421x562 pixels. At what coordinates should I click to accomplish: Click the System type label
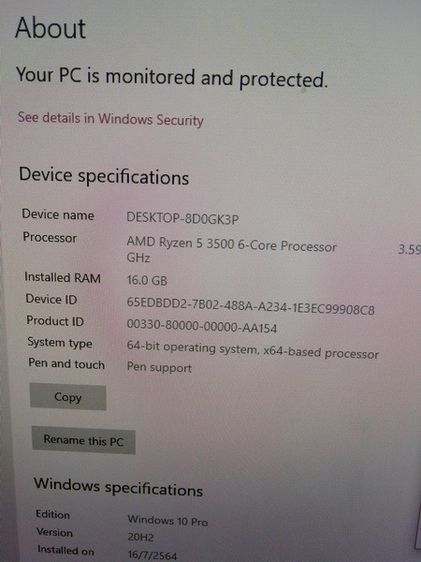tap(60, 343)
